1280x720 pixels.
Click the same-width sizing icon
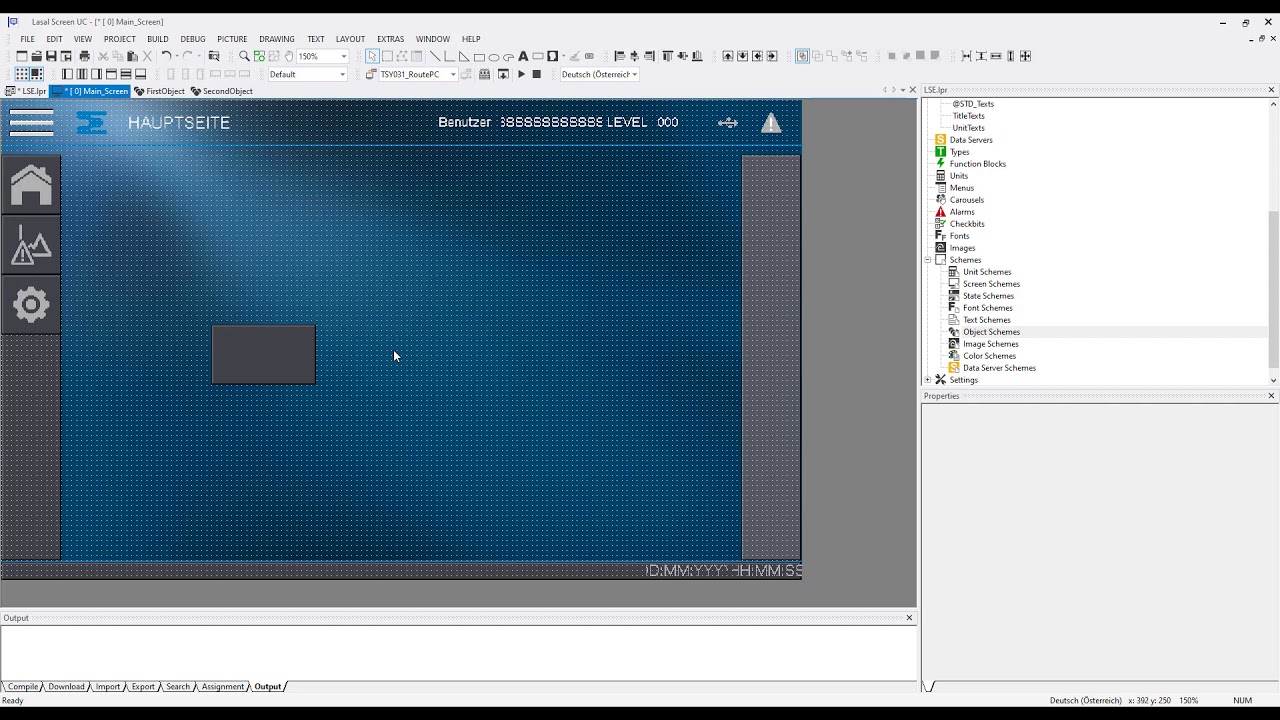[996, 56]
